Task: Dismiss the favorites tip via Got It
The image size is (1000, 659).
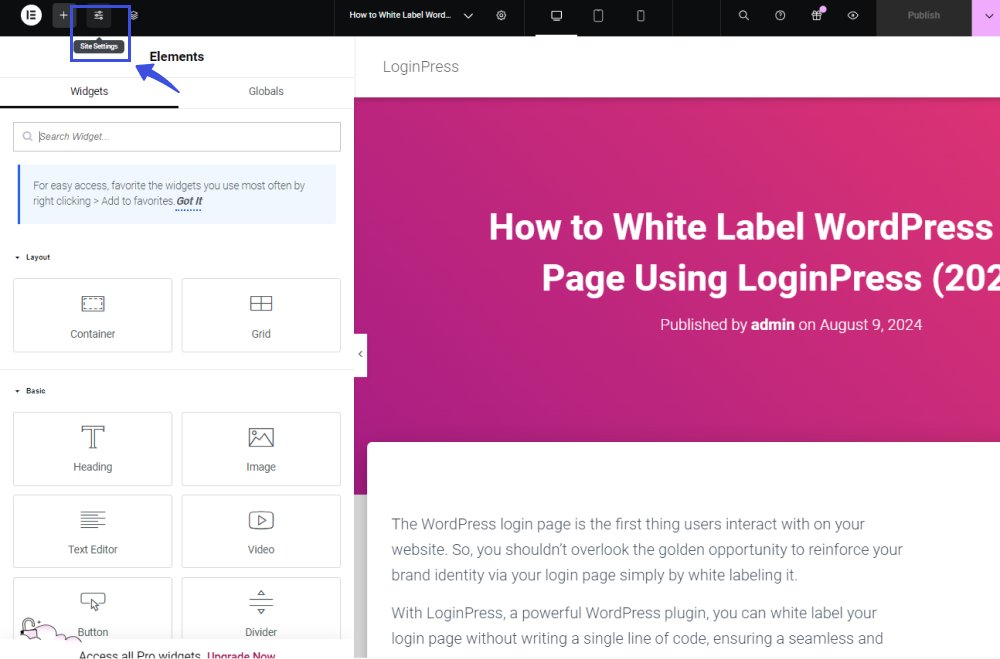Action: coord(189,202)
